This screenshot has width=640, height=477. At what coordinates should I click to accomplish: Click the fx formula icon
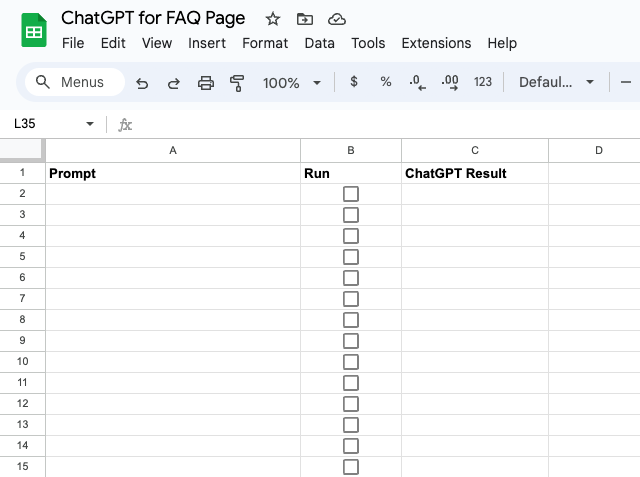[x=125, y=124]
